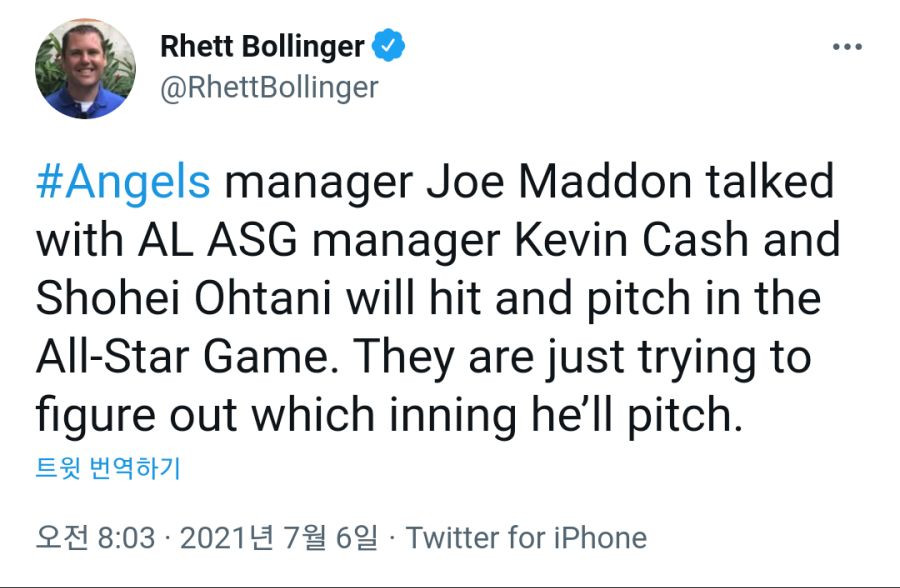The height and width of the screenshot is (588, 900).
Task: Click the word 'talked' in first line
Action: point(769,181)
